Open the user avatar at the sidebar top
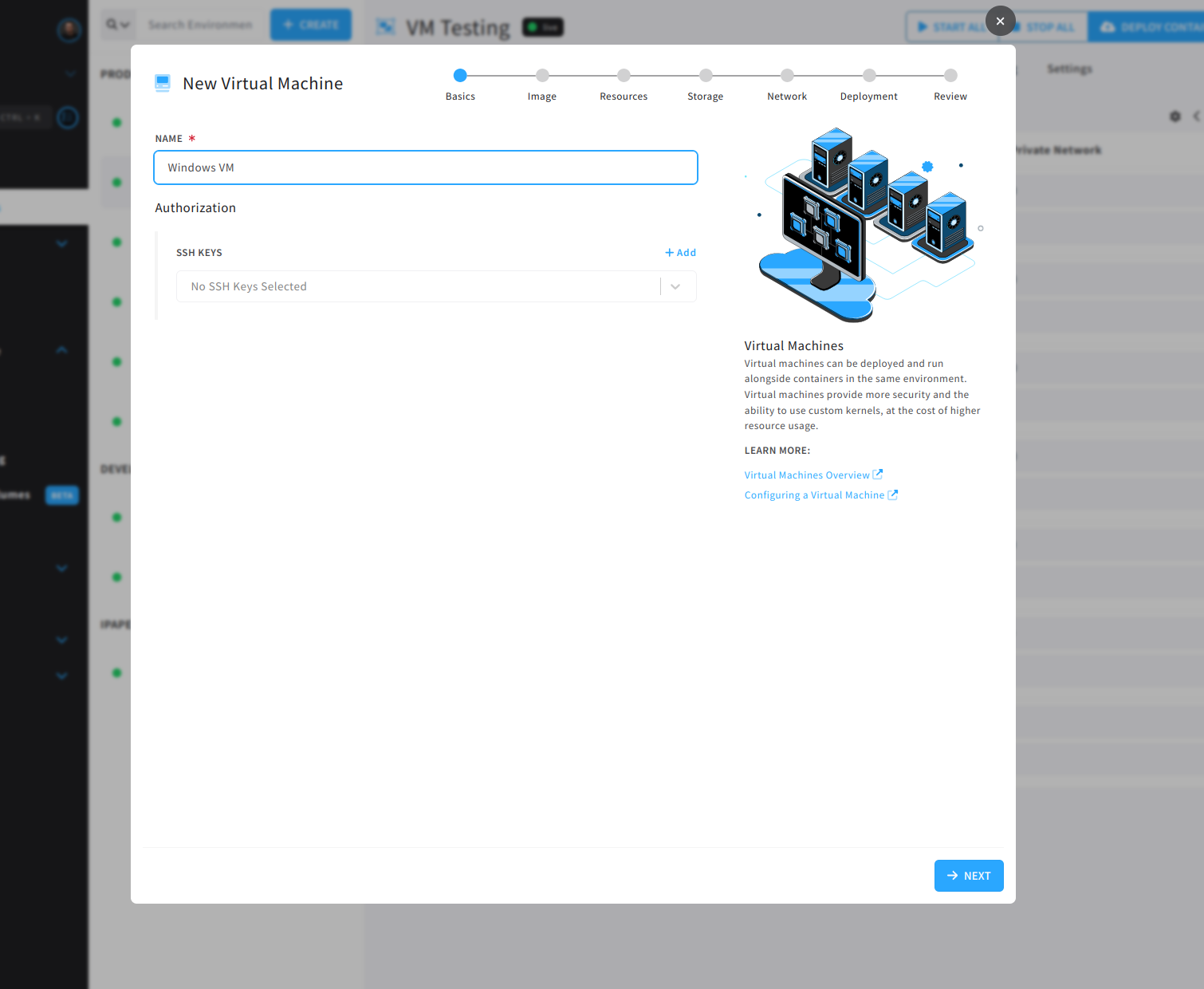The image size is (1204, 989). [69, 30]
